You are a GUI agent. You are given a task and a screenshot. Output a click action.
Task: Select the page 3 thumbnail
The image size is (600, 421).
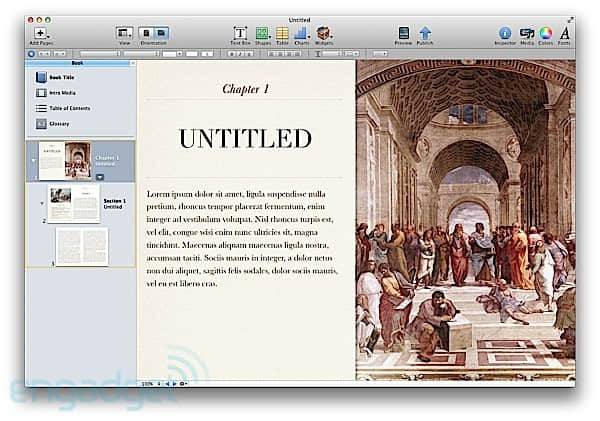[x=82, y=246]
